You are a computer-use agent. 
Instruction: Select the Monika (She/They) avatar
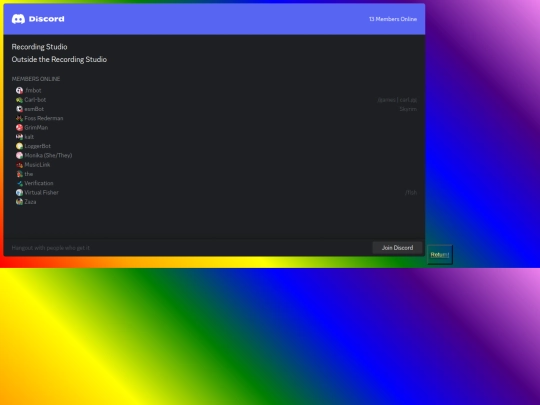[19, 156]
